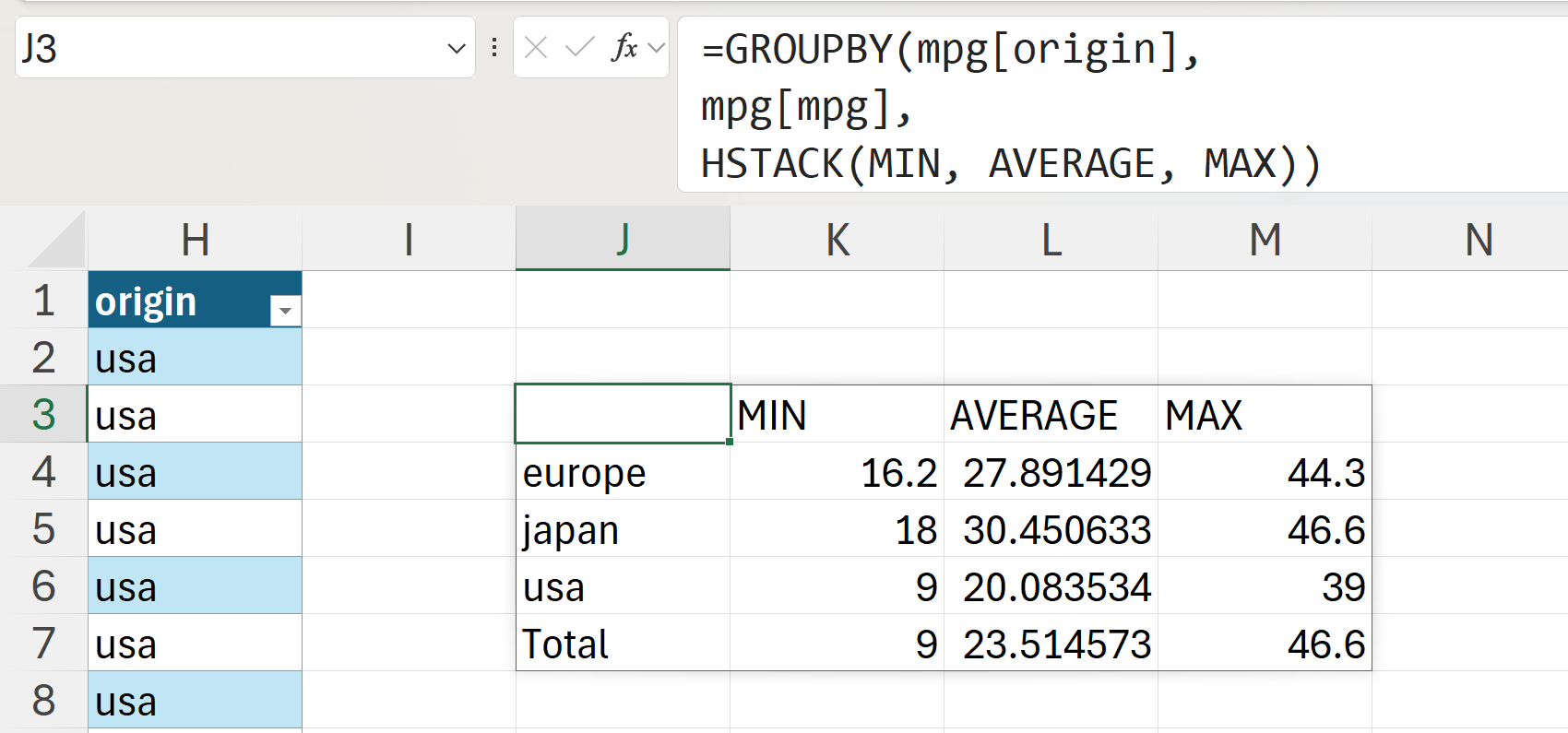Click the Total row label cell
Image resolution: width=1568 pixels, height=733 pixels.
(623, 644)
